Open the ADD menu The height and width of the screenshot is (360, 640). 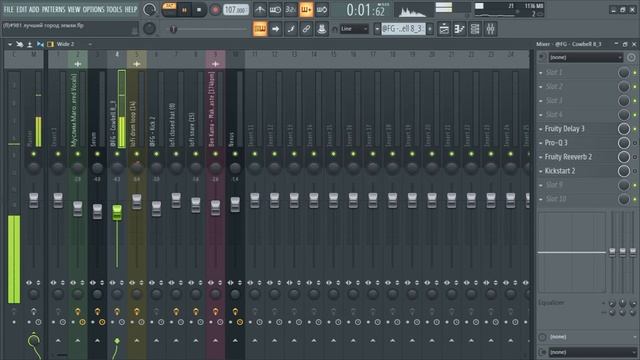tap(34, 9)
